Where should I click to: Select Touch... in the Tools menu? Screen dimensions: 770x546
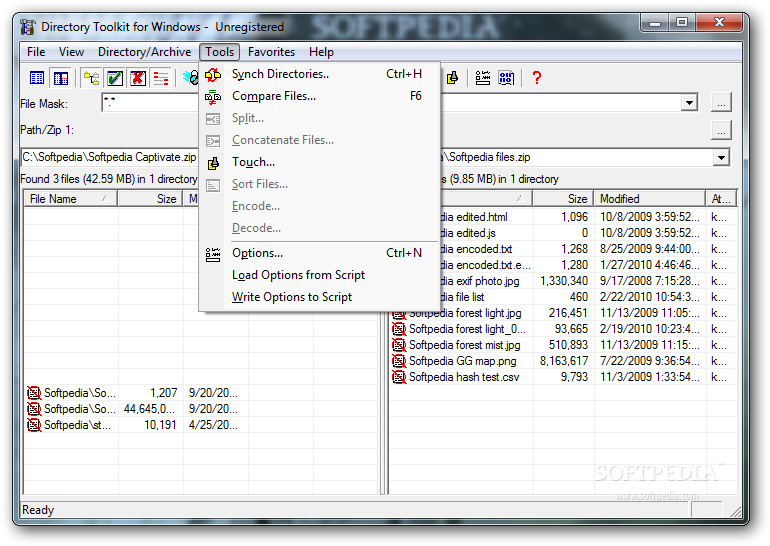pyautogui.click(x=319, y=162)
